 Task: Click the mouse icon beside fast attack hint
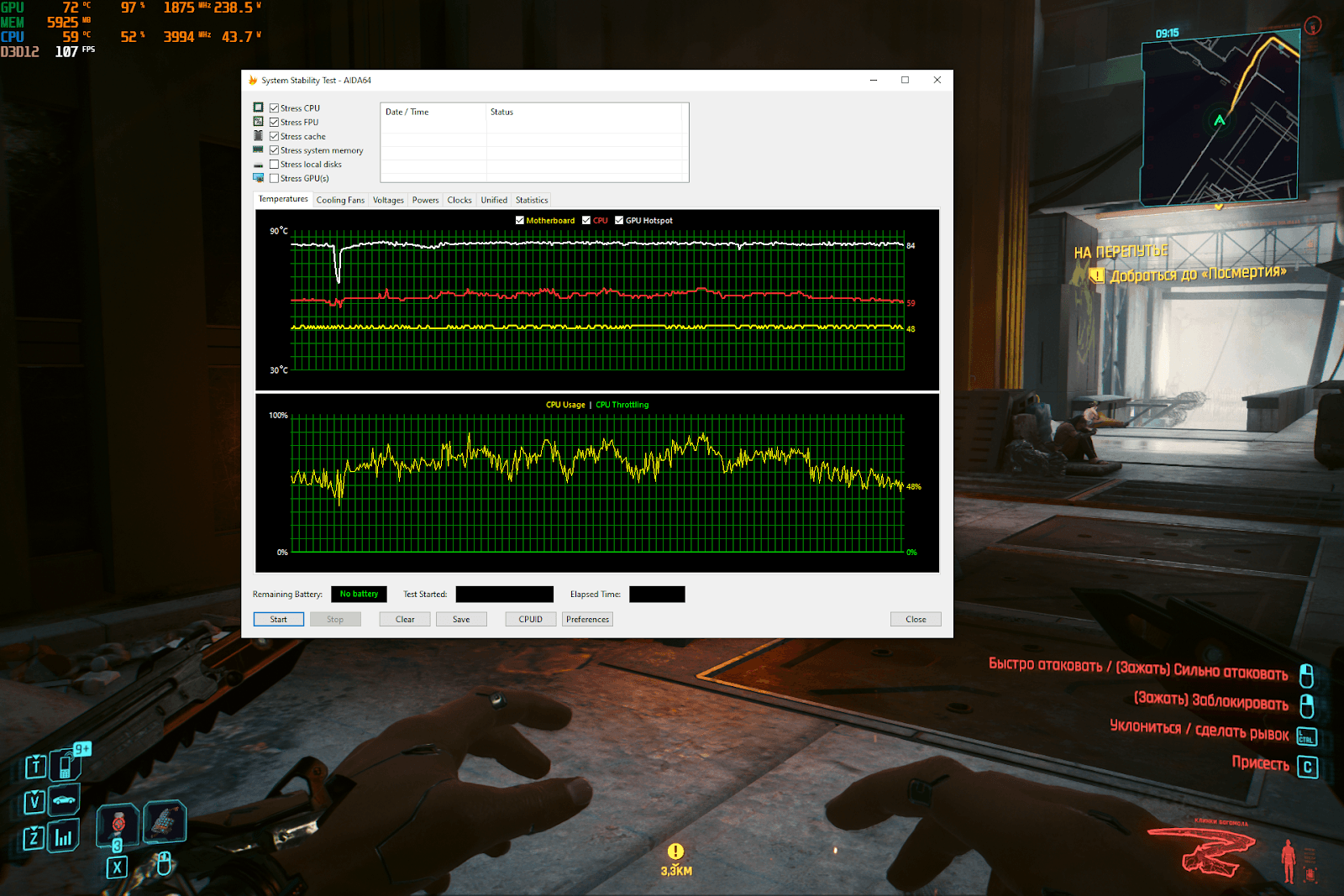pyautogui.click(x=1307, y=676)
